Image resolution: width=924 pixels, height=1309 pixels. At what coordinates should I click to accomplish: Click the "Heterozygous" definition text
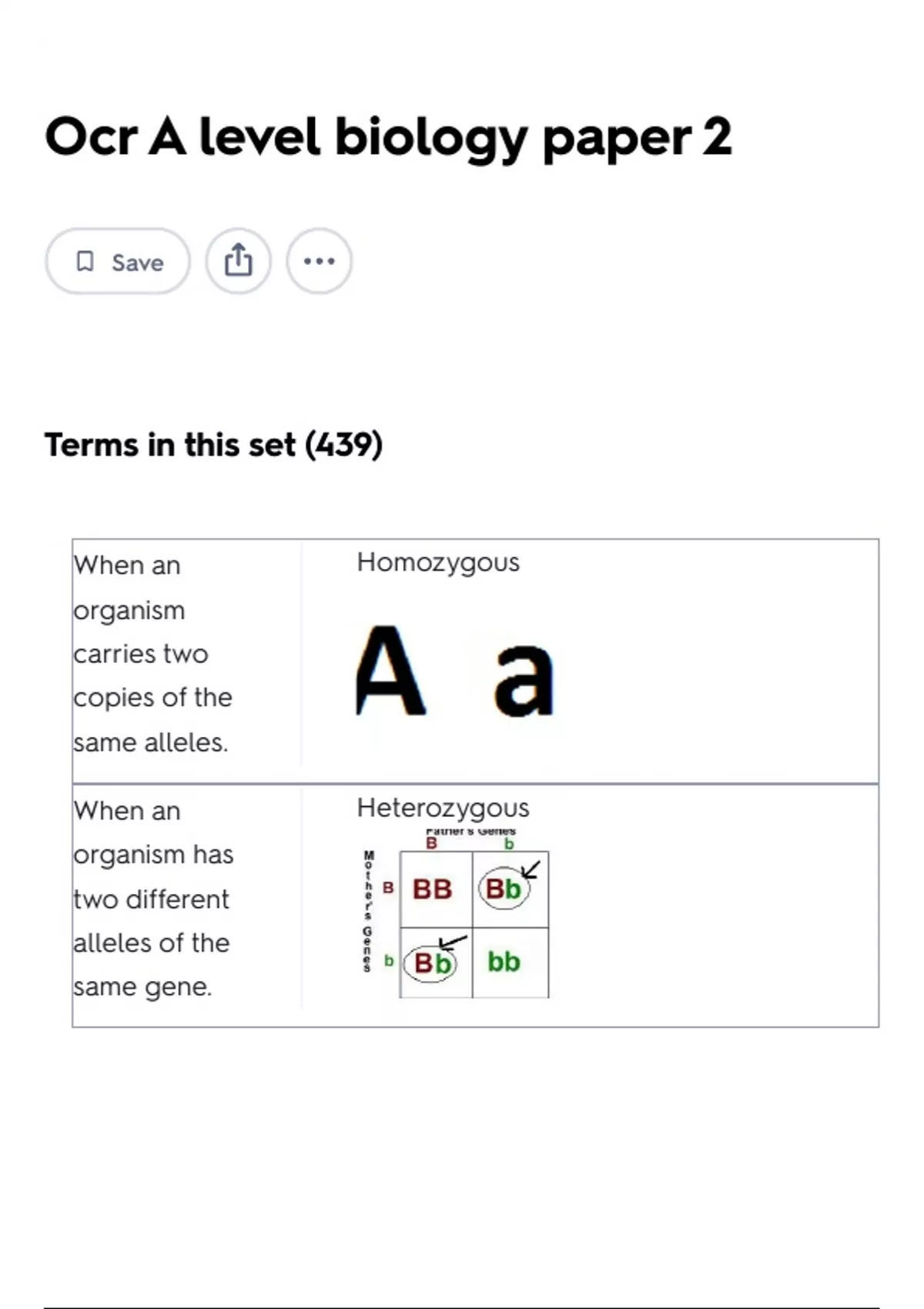point(443,808)
